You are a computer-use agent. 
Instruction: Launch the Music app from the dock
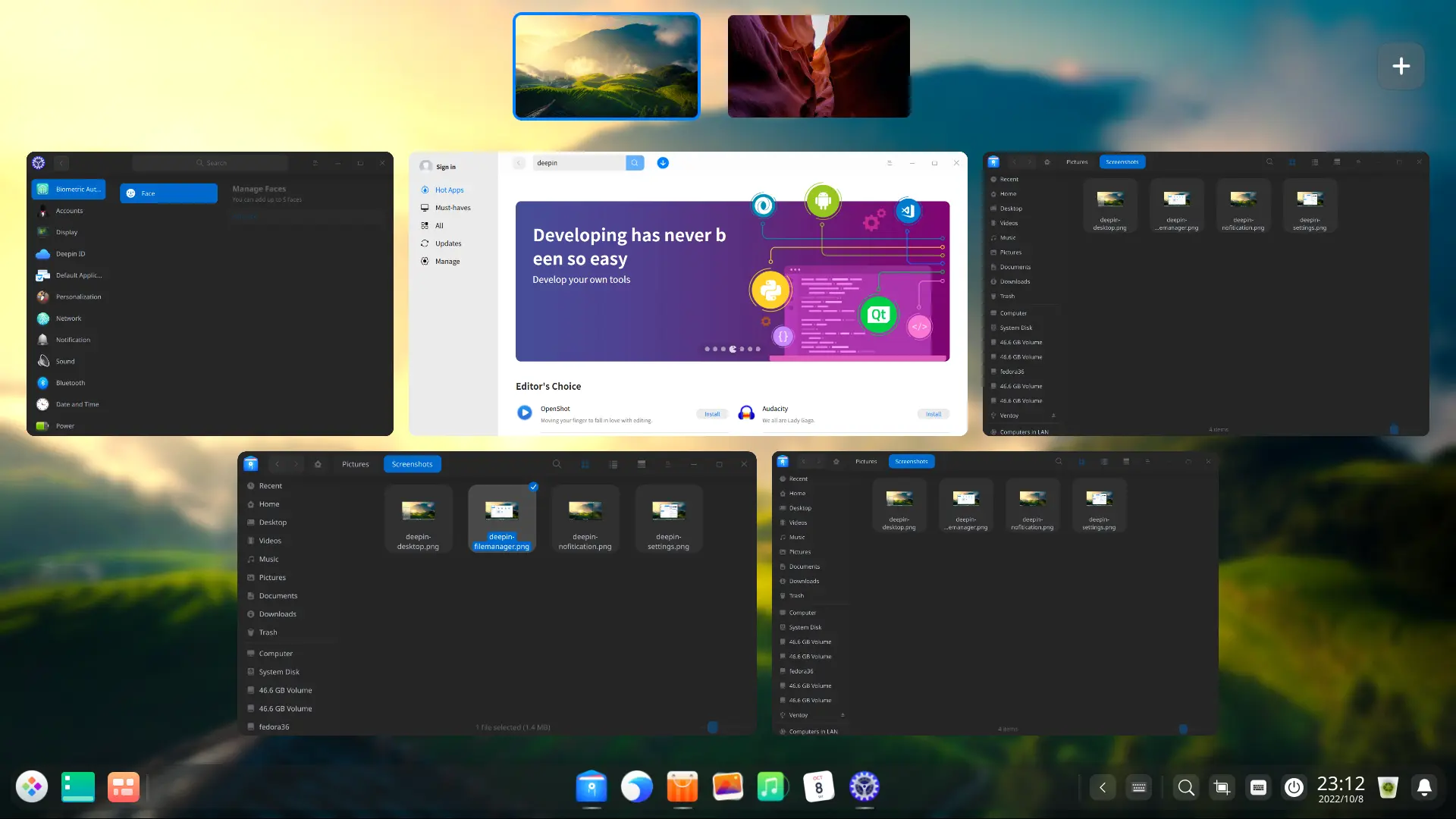(x=771, y=787)
